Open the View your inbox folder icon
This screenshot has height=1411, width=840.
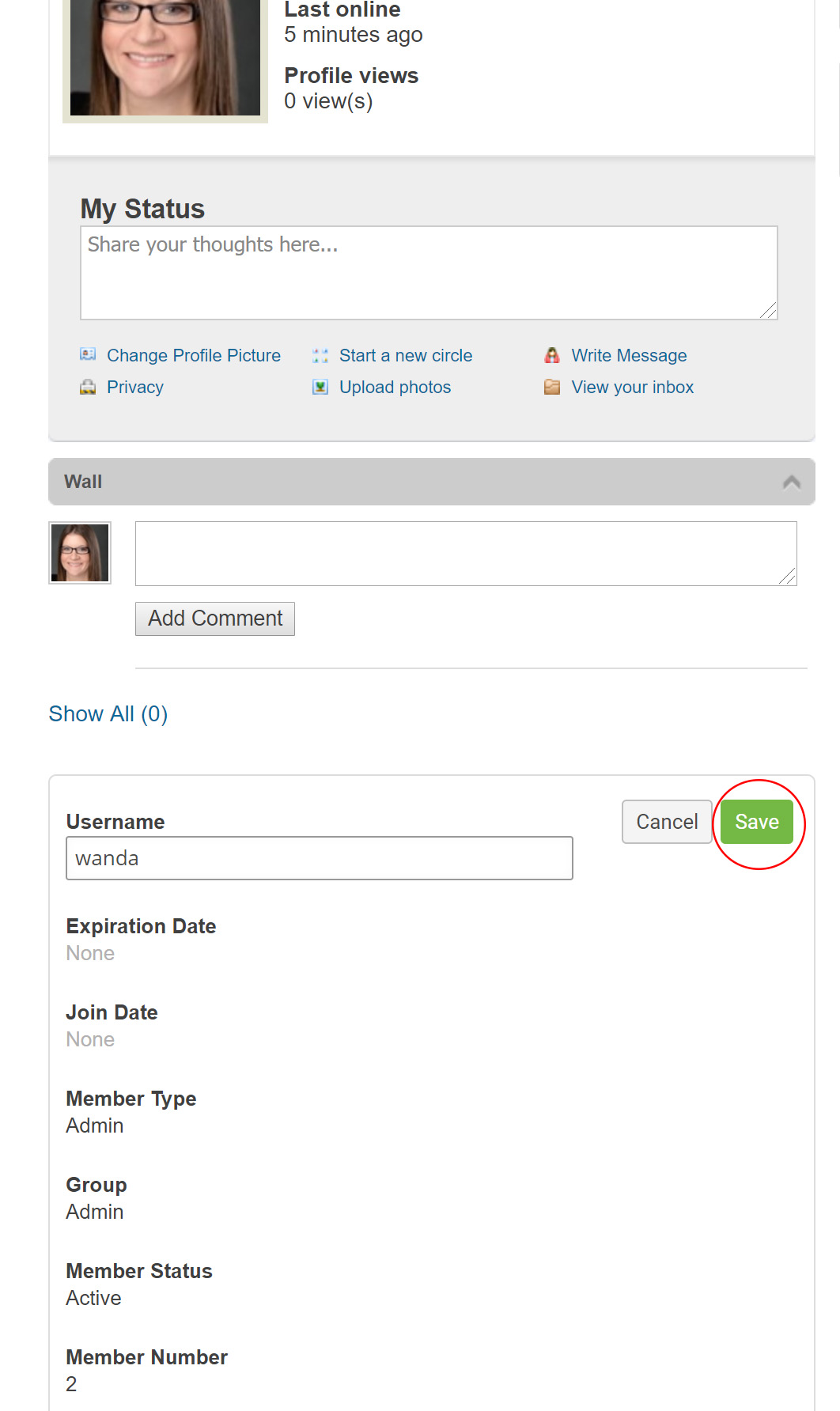552,387
